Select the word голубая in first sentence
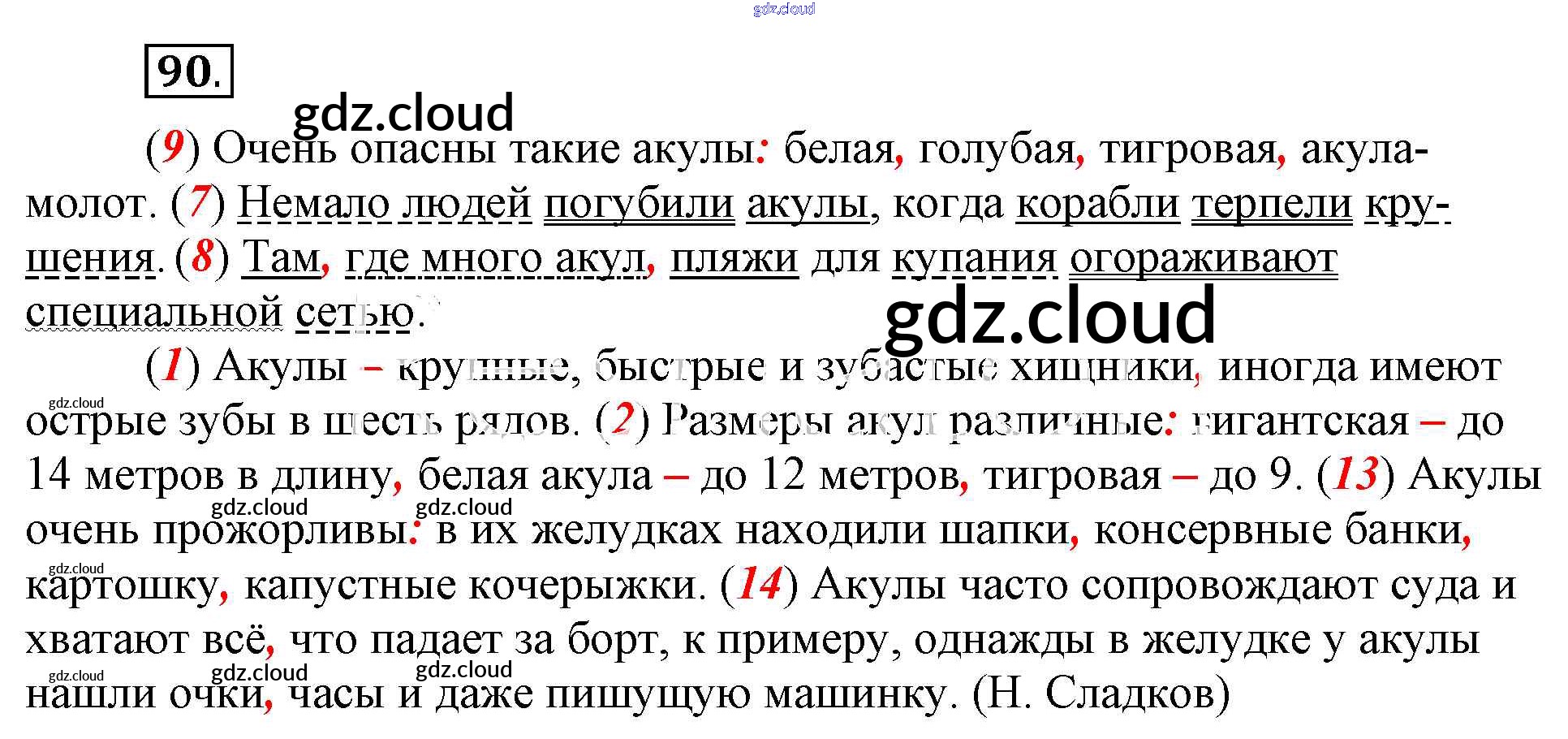Image resolution: width=1568 pixels, height=739 pixels. point(997,149)
